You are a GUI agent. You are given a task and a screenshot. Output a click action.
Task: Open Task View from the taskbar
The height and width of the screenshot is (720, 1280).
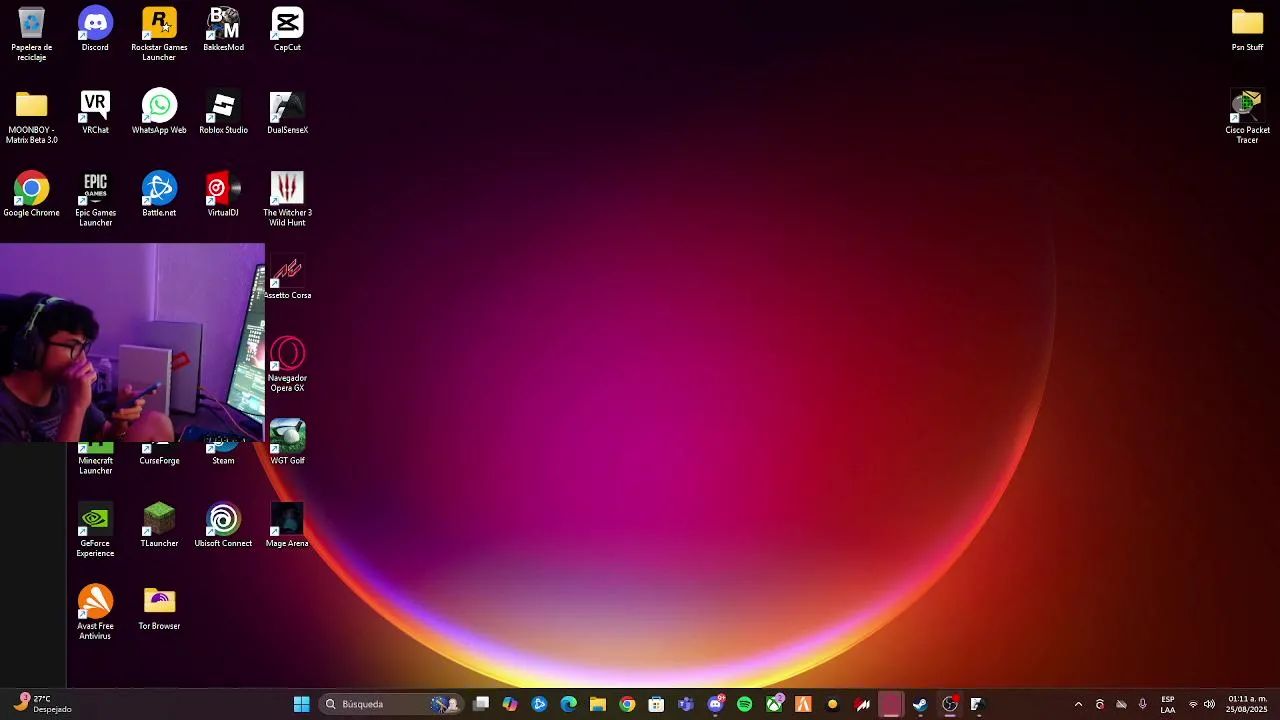pos(481,704)
